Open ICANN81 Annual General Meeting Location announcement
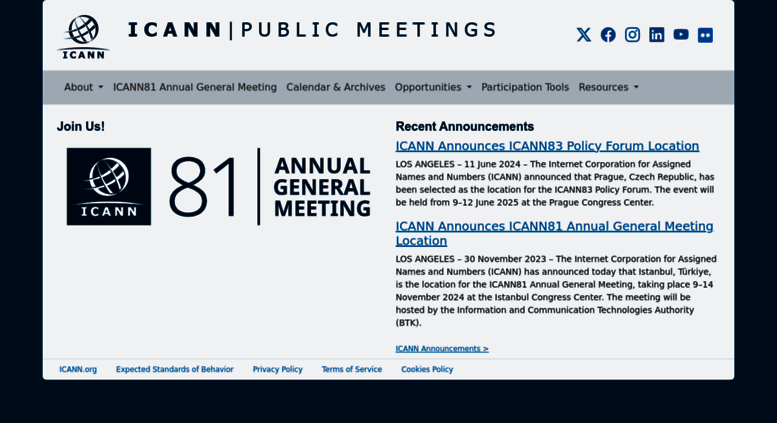The width and height of the screenshot is (777, 423). pyautogui.click(x=554, y=233)
